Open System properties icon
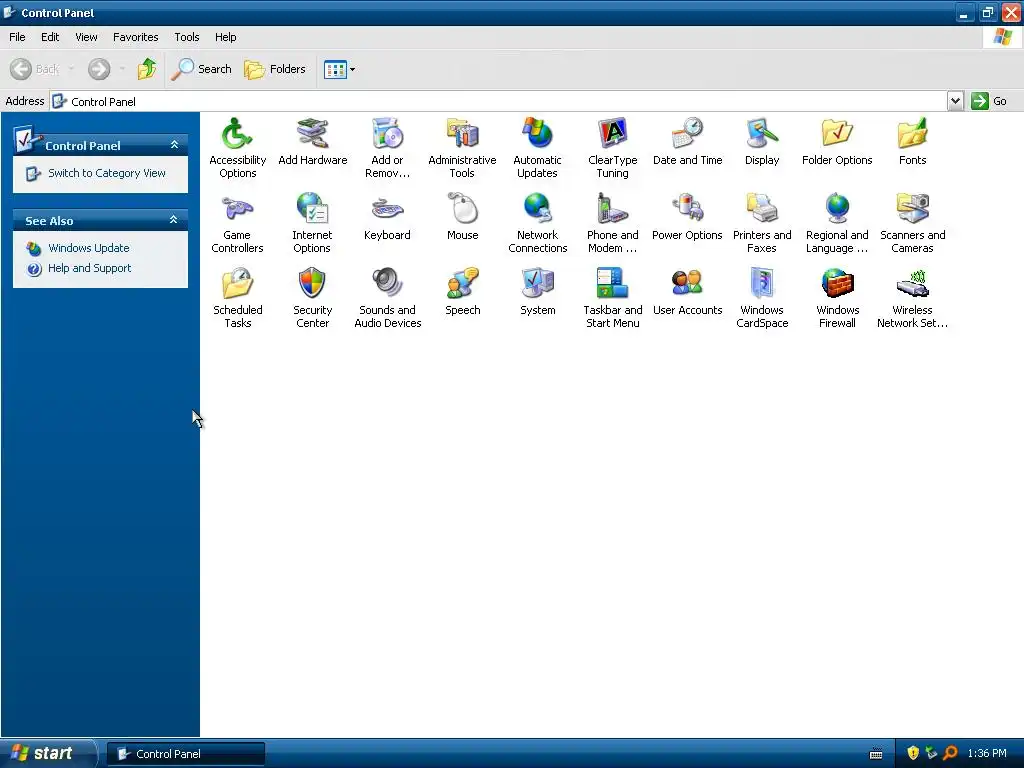This screenshot has width=1024, height=768. coord(537,292)
